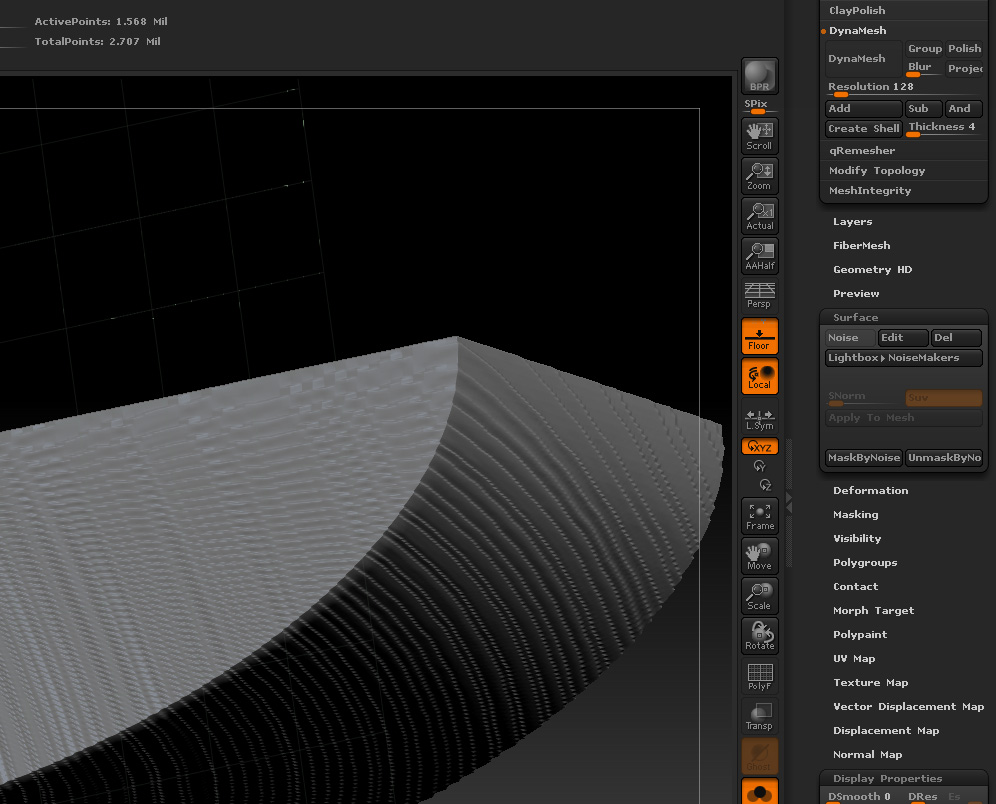This screenshot has width=996, height=804.
Task: Expand the Deformation subpalette
Action: (870, 490)
